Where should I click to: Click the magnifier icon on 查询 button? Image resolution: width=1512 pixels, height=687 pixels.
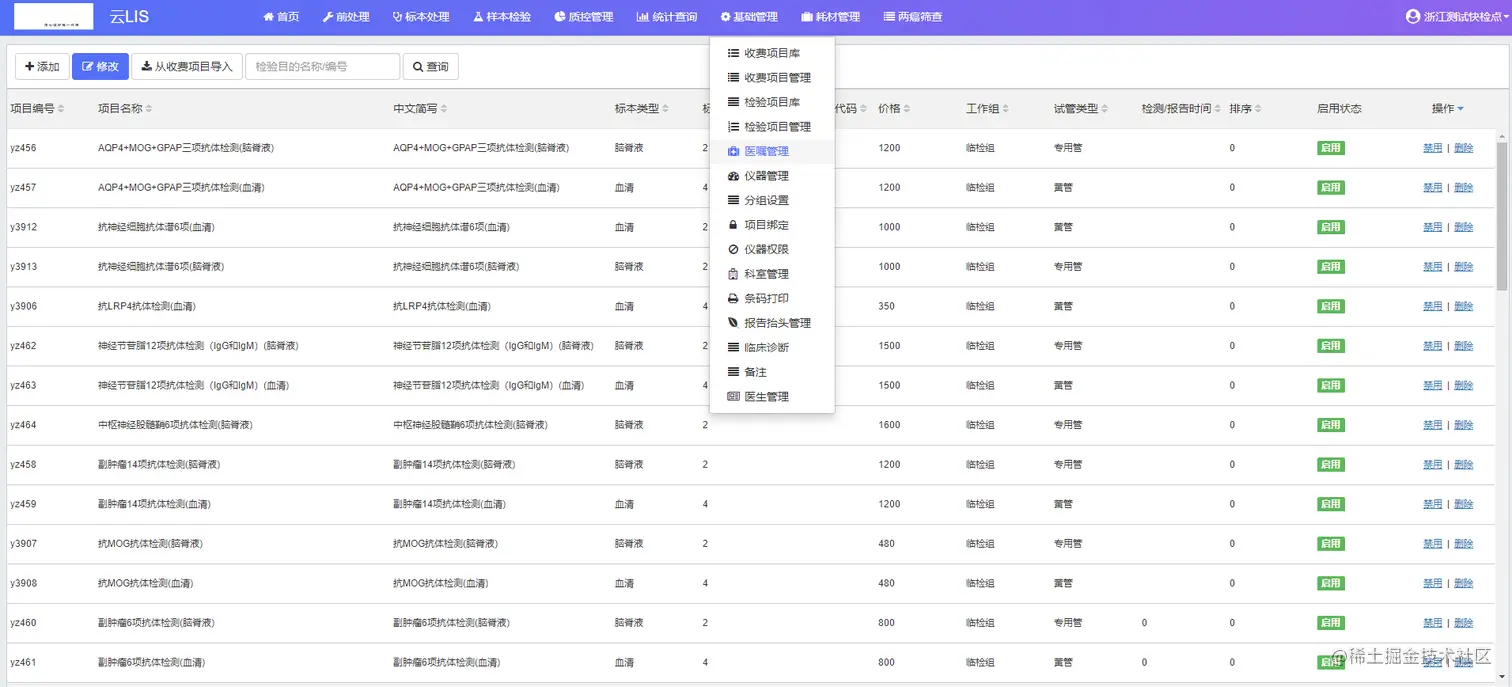tap(416, 66)
